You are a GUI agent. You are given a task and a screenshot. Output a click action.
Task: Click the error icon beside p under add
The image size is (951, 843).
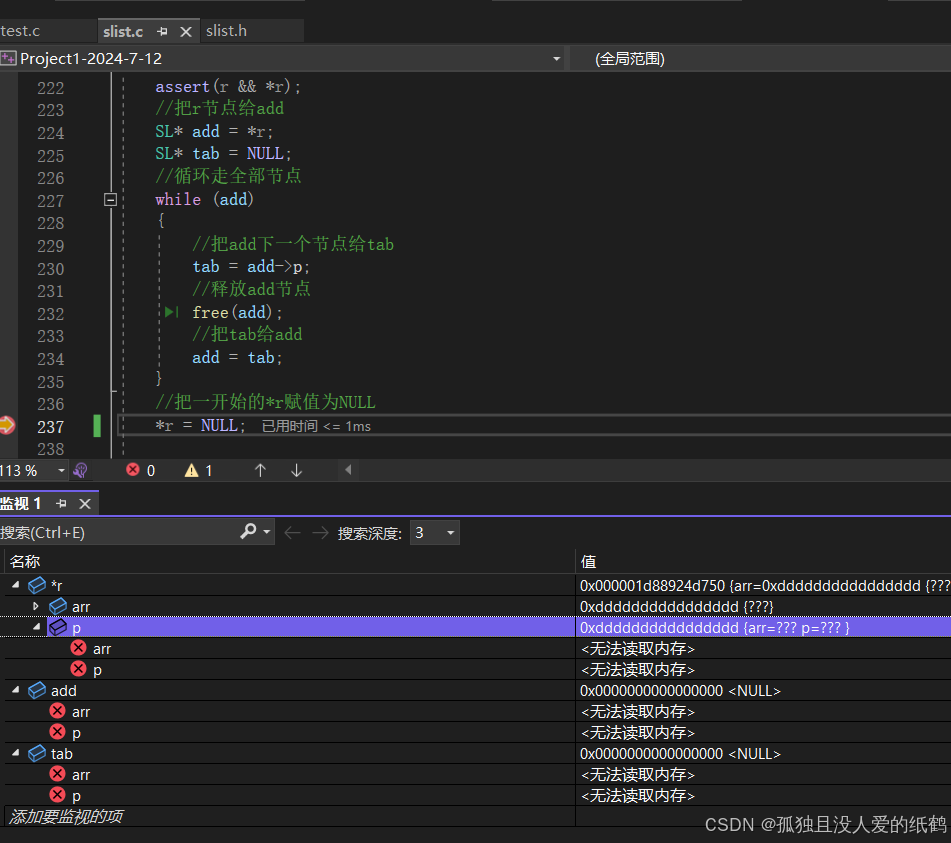58,732
